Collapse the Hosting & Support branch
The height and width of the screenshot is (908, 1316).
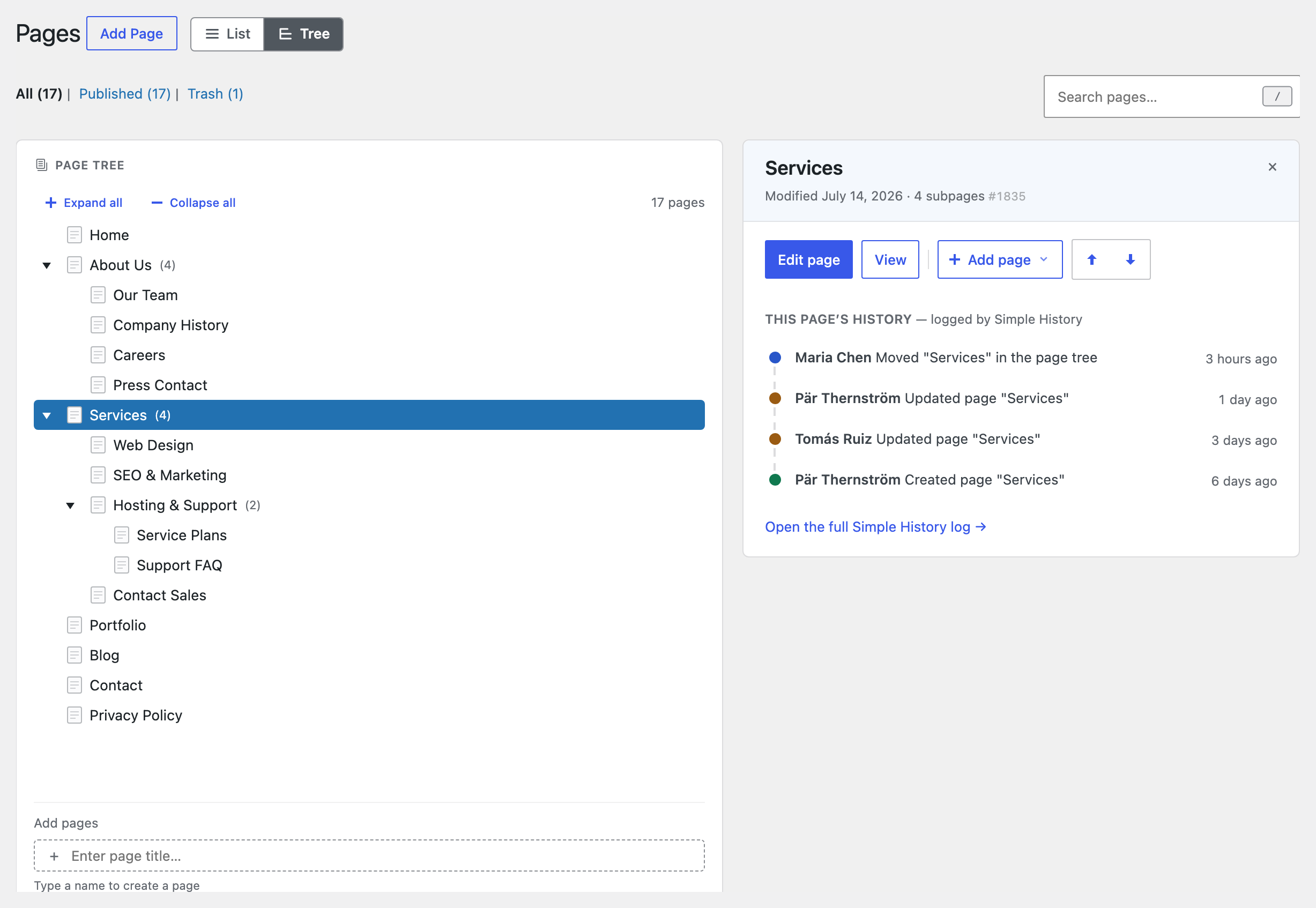70,505
